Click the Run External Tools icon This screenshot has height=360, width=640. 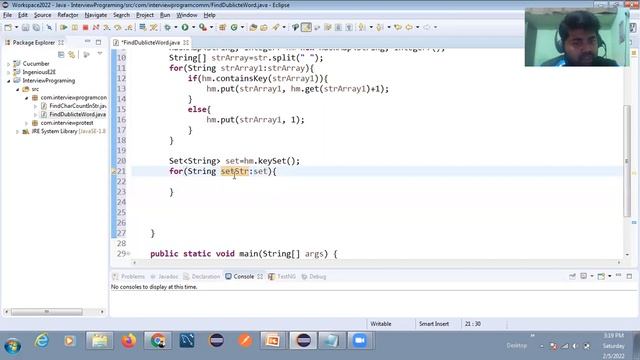202,27
